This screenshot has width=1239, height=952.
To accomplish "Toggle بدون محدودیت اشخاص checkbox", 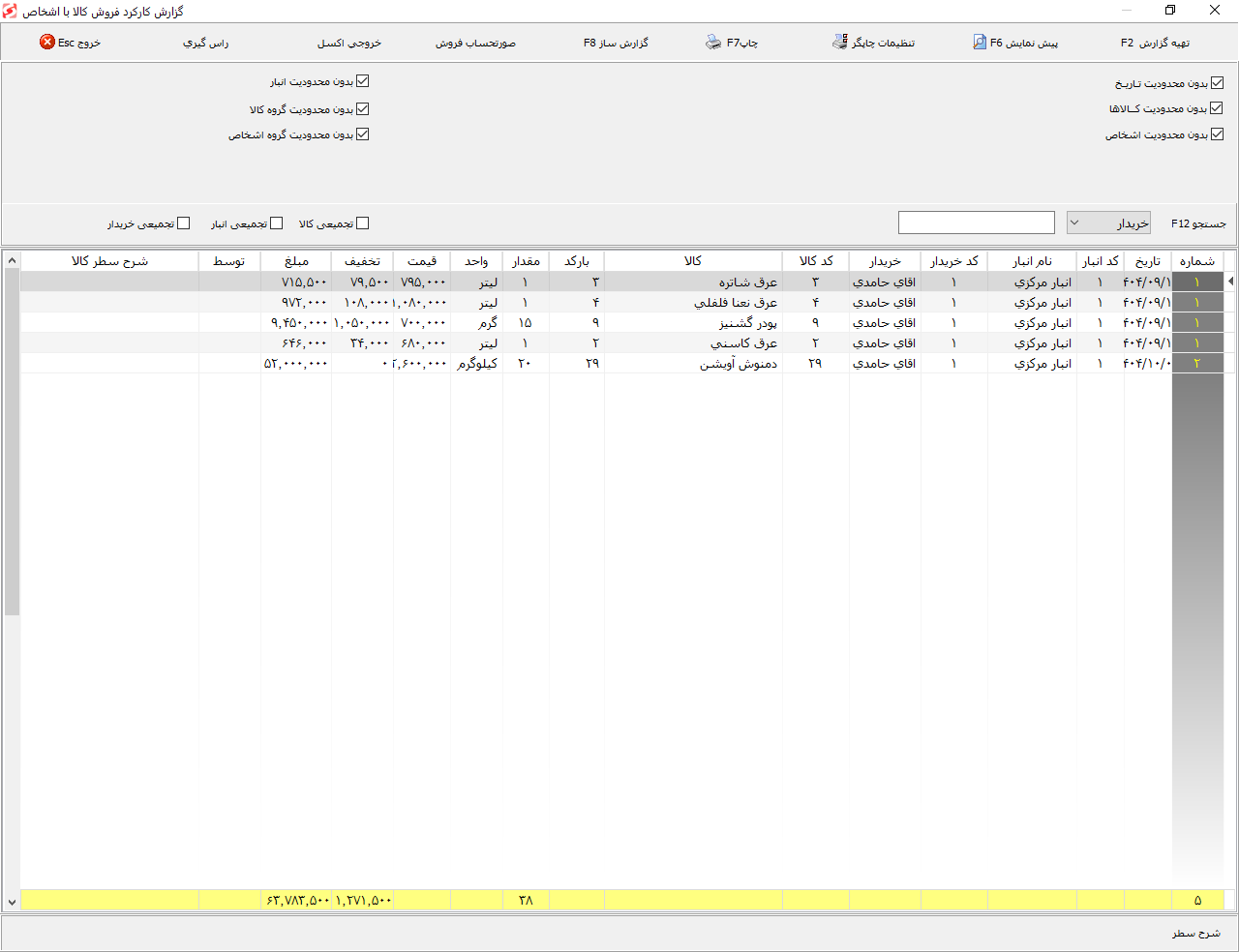I will coord(1218,134).
